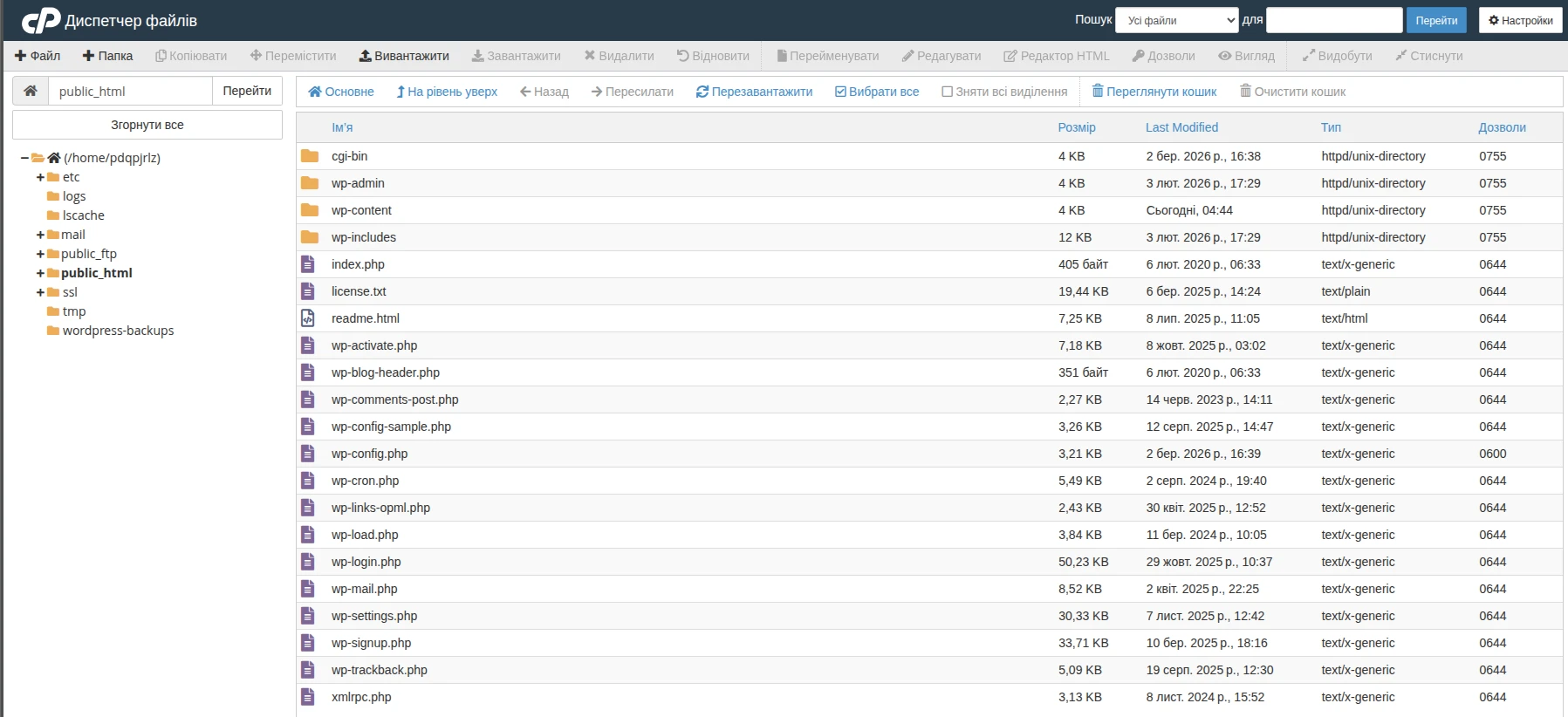This screenshot has width=1568, height=717.
Task: Click the Reload (Перезавантажити) icon
Action: [x=702, y=92]
